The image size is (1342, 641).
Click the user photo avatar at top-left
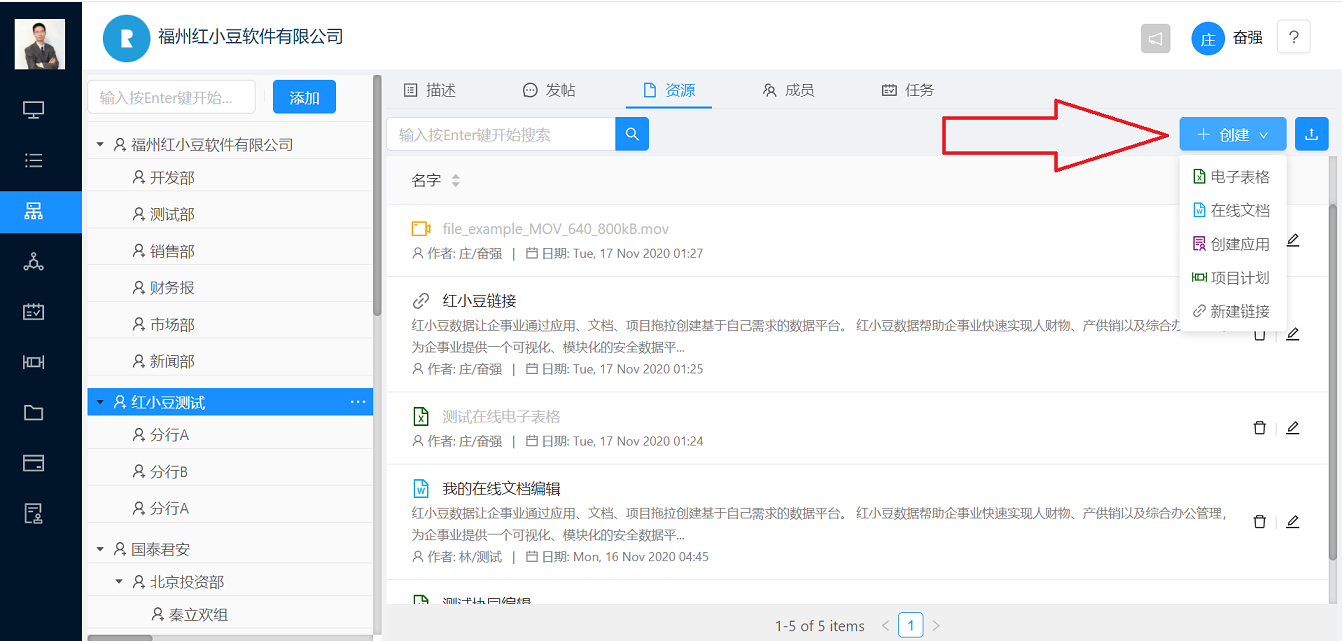point(40,44)
